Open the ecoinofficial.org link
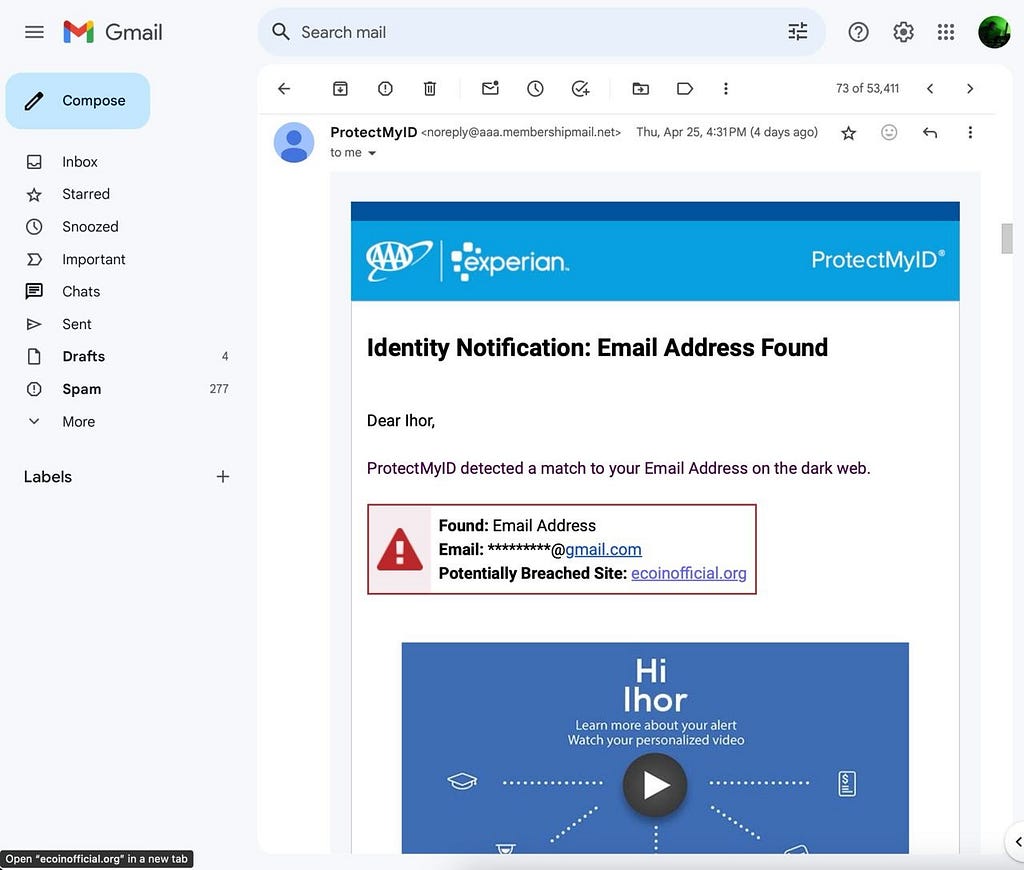 pyautogui.click(x=688, y=573)
